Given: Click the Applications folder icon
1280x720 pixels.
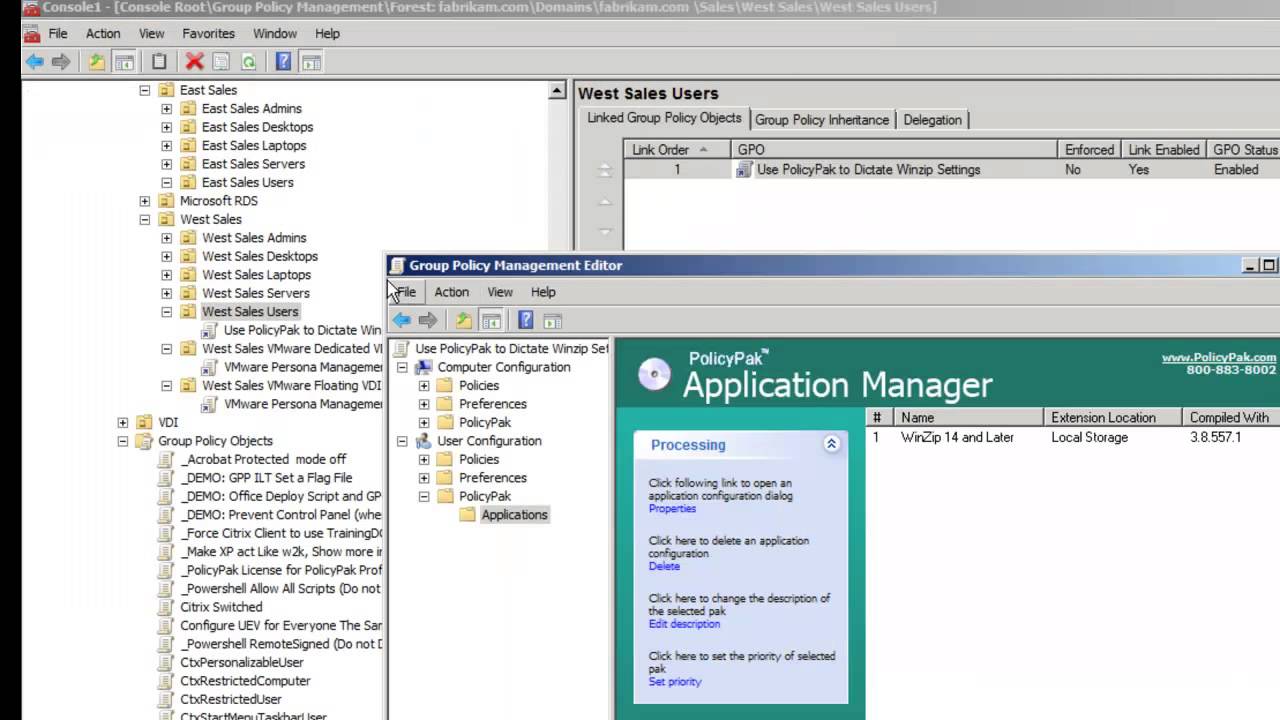Looking at the screenshot, I should click(467, 515).
